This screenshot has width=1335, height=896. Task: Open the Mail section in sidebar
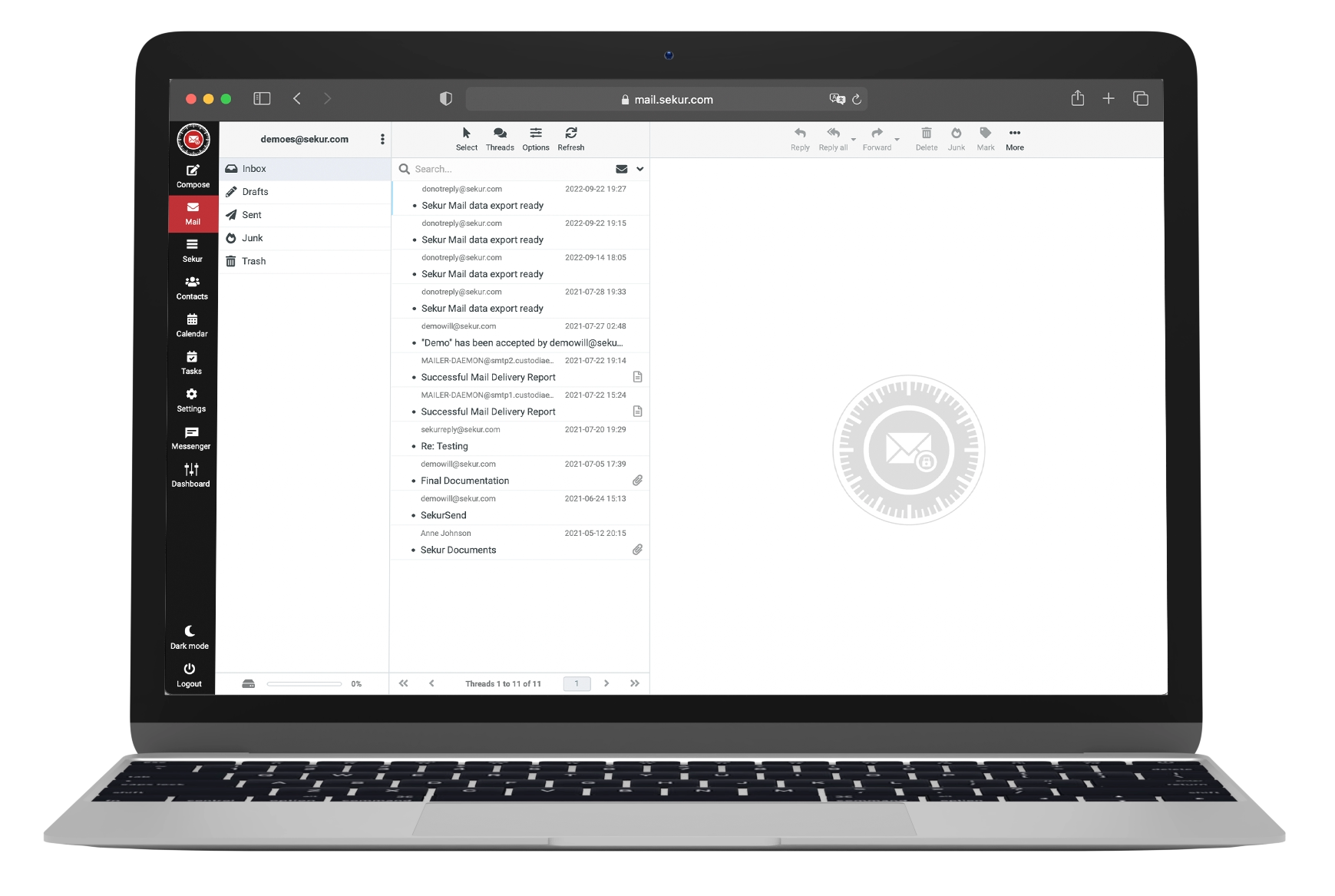[x=193, y=213]
